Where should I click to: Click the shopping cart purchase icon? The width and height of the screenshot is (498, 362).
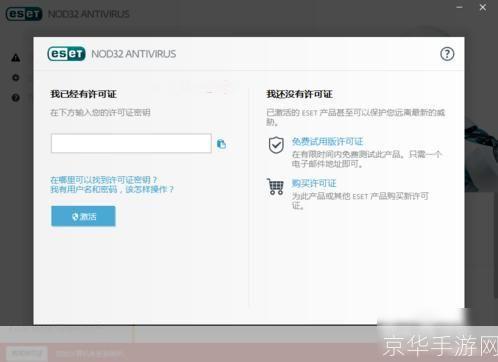point(275,187)
